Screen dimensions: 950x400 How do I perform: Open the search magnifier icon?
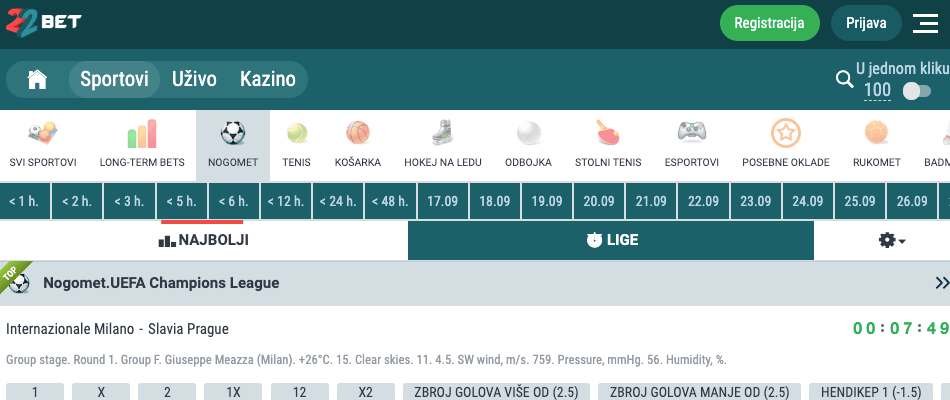coord(844,80)
